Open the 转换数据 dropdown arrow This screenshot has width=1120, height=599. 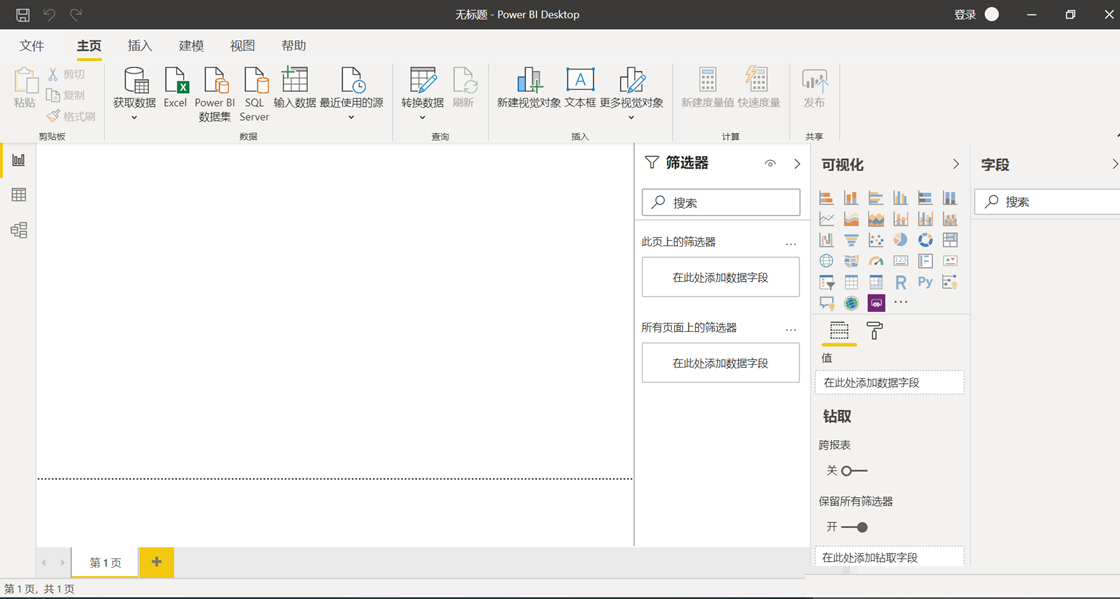422,118
